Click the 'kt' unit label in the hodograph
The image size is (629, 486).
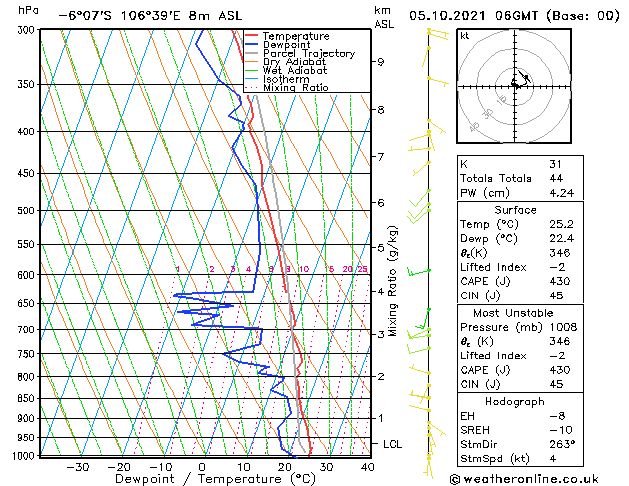point(465,36)
